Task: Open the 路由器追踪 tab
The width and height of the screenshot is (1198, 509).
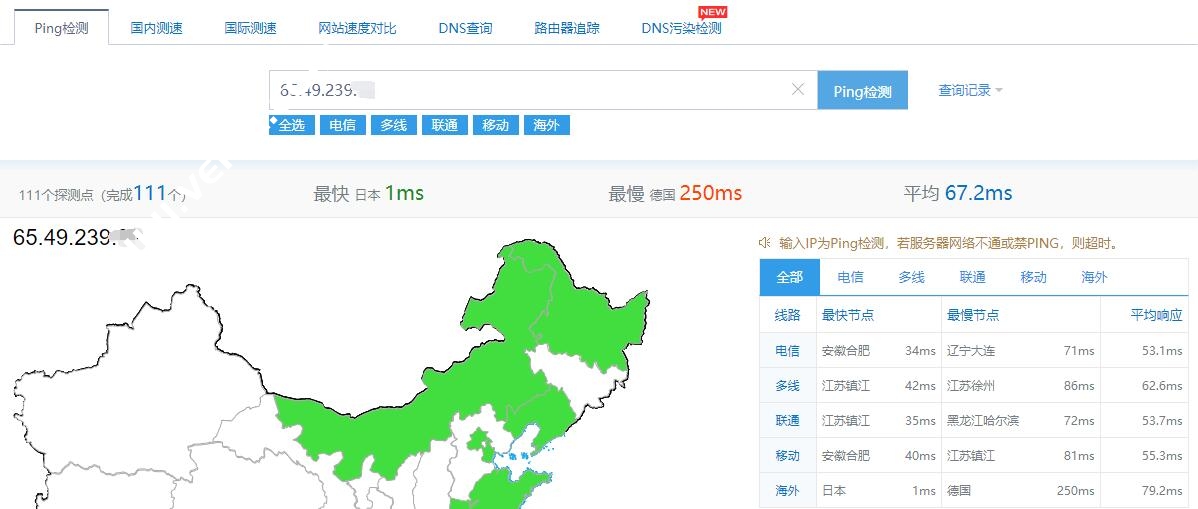Action: tap(567, 28)
